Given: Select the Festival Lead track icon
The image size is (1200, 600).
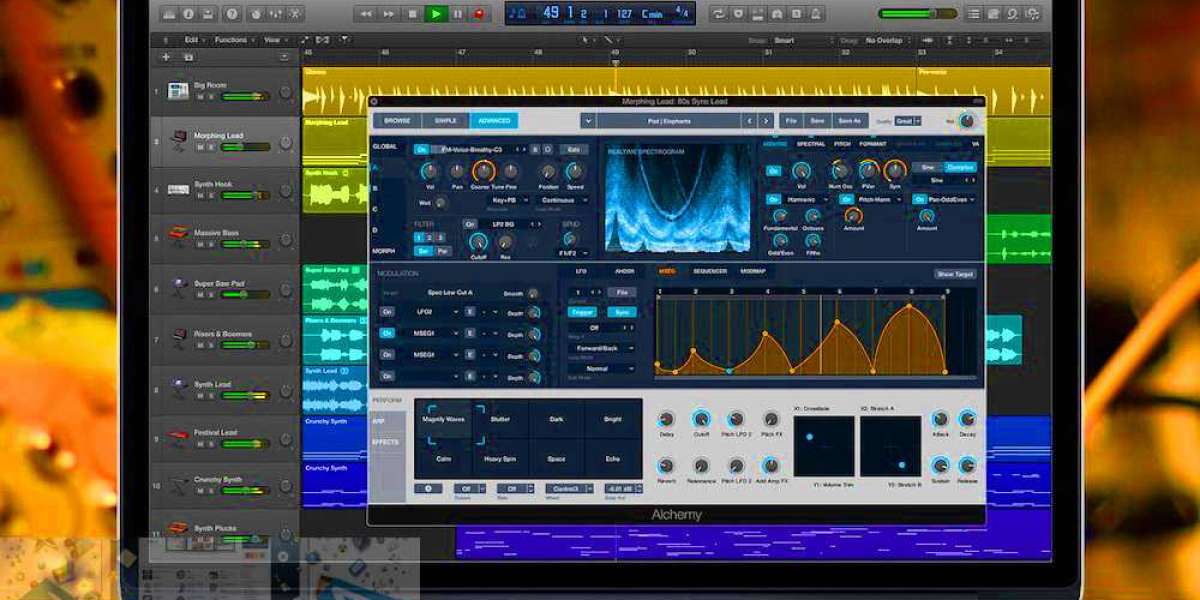Looking at the screenshot, I should point(178,437).
